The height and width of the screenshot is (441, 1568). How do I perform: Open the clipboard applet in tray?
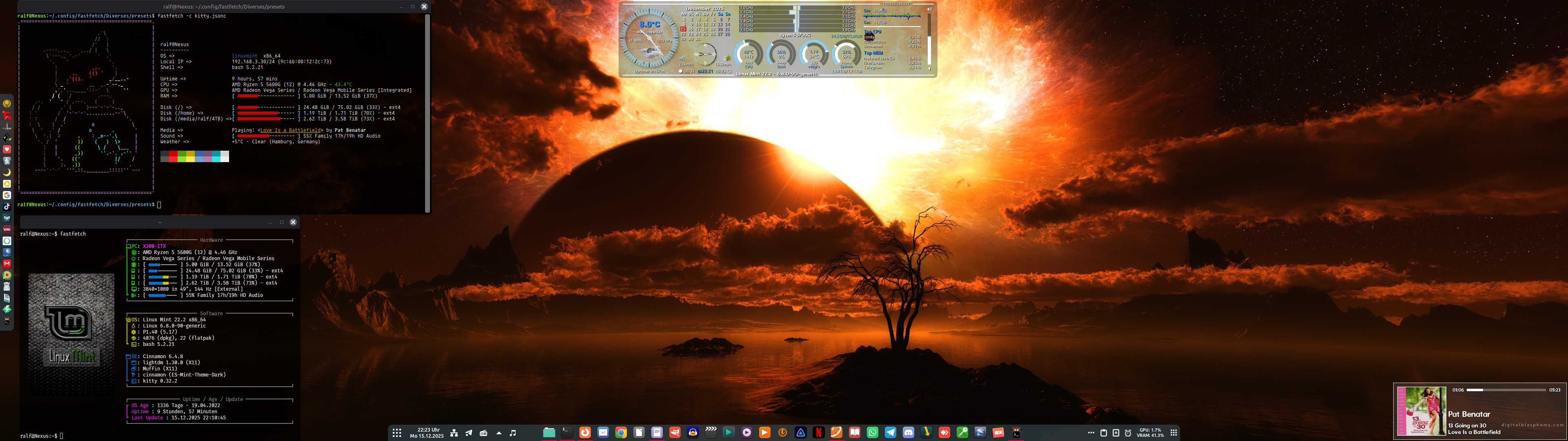pos(1104,432)
